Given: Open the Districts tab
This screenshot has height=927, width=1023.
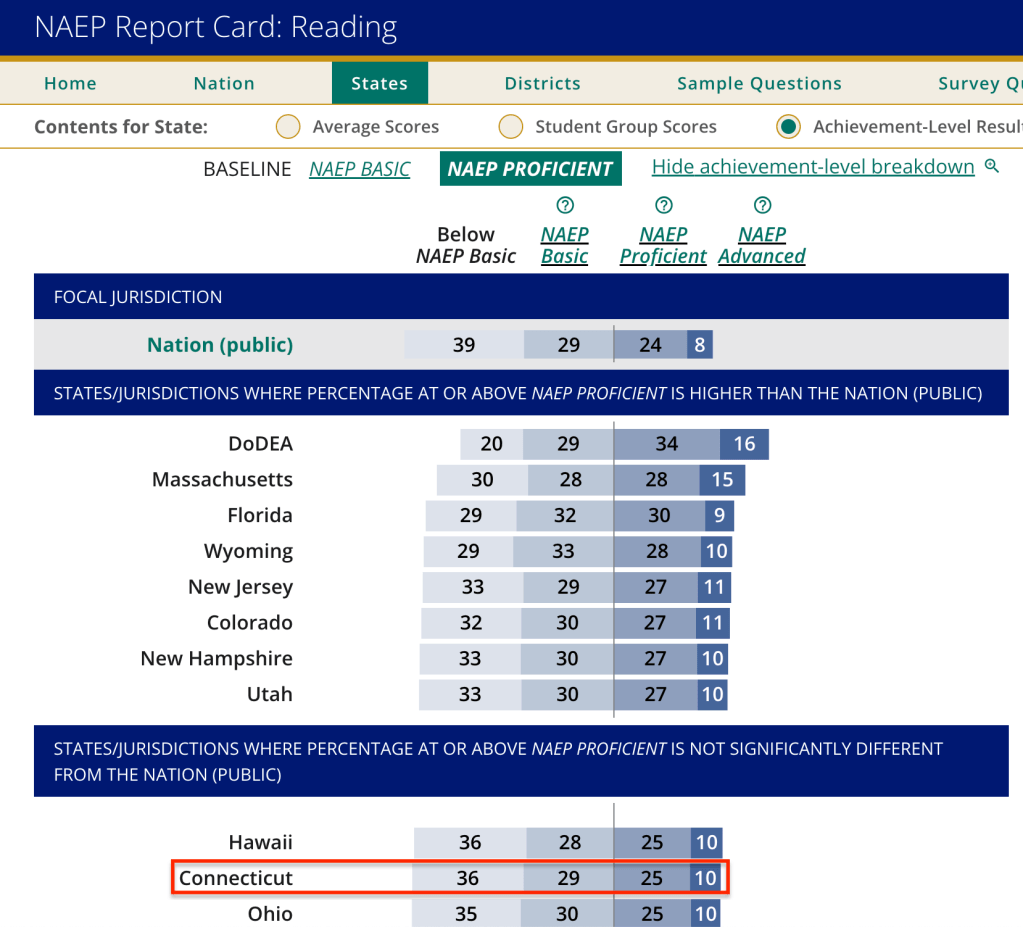Looking at the screenshot, I should click(542, 83).
